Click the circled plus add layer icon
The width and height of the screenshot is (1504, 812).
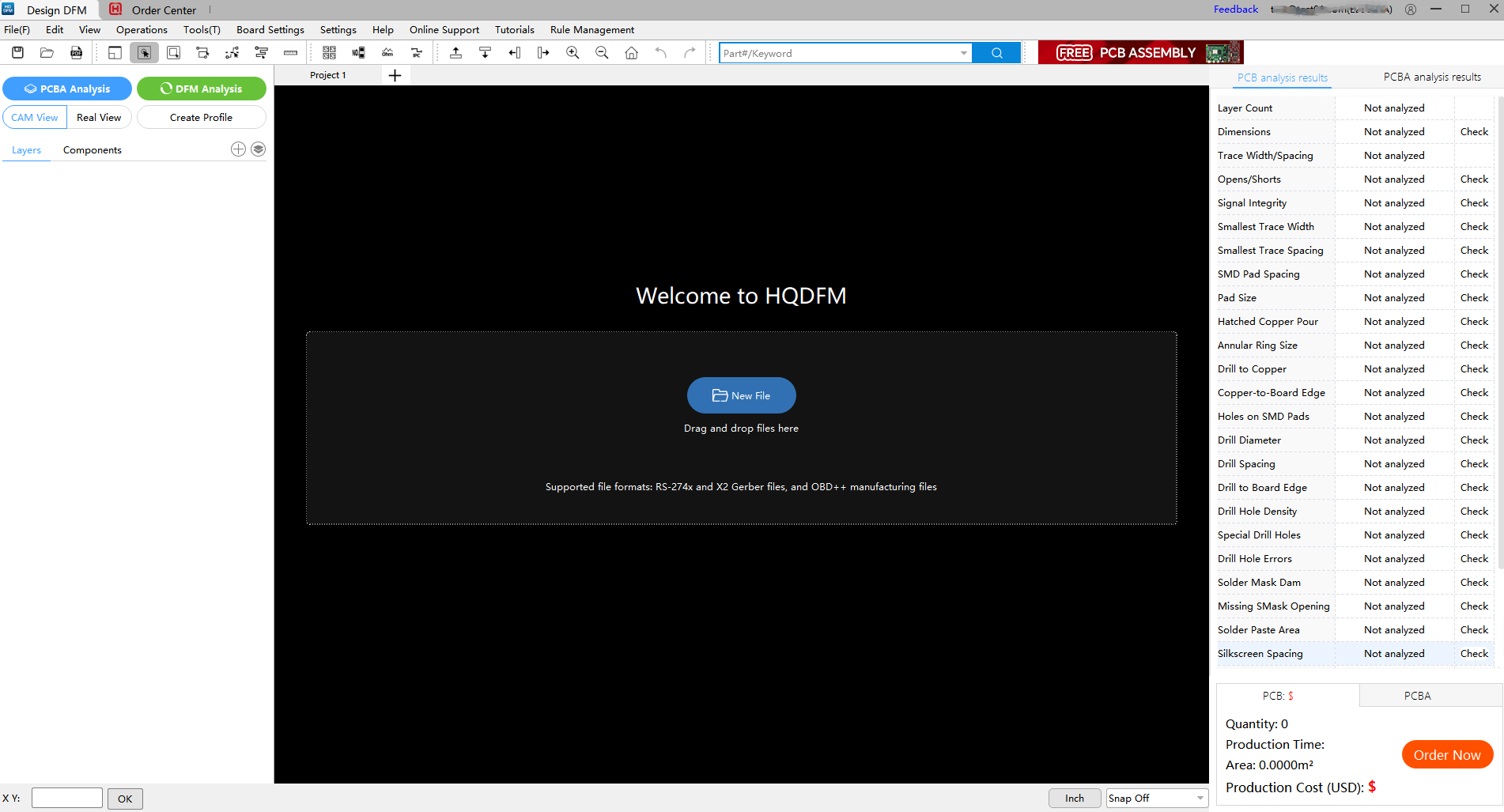[x=238, y=149]
